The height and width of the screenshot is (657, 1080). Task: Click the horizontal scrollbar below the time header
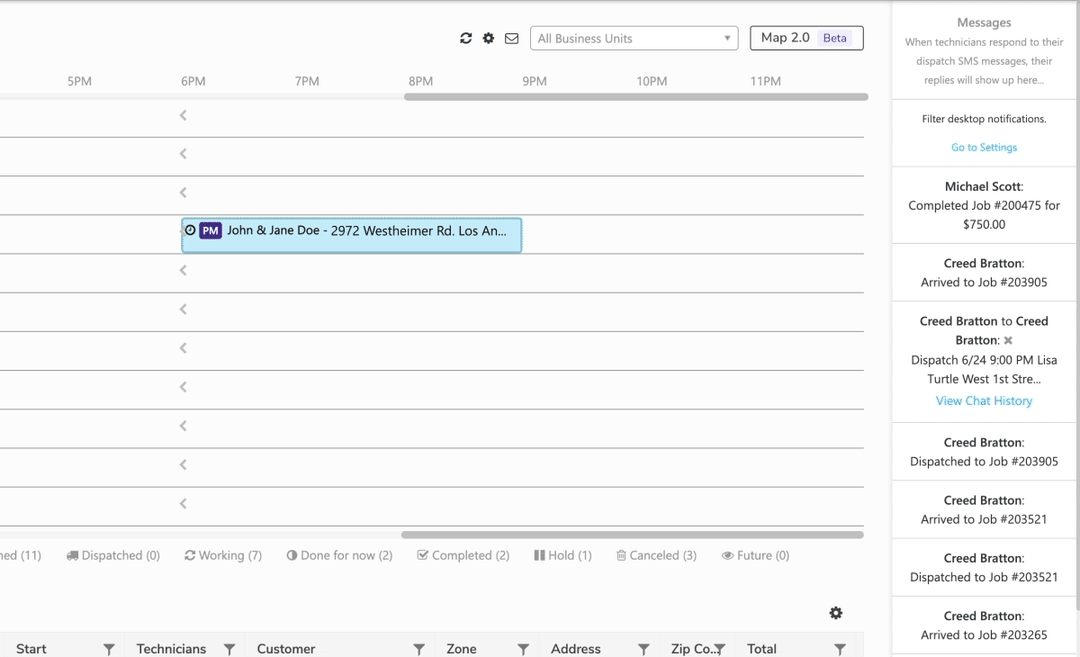(x=636, y=97)
